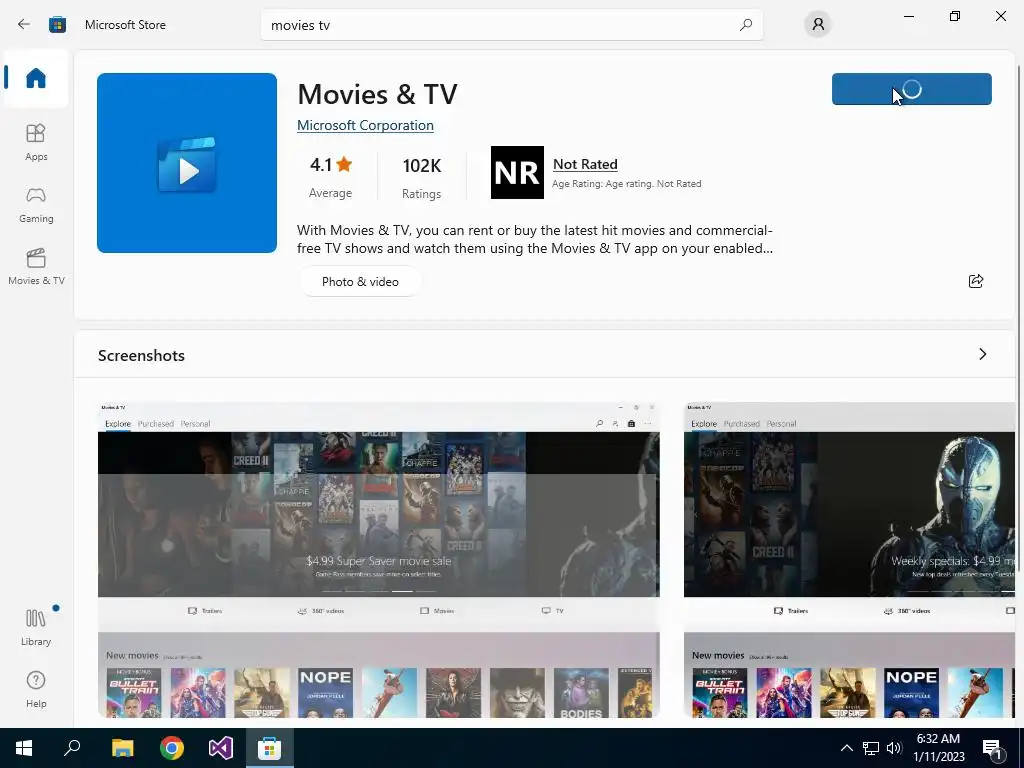Viewport: 1024px width, 768px height.
Task: Click the Movies & TV app tile icon
Action: 187,163
